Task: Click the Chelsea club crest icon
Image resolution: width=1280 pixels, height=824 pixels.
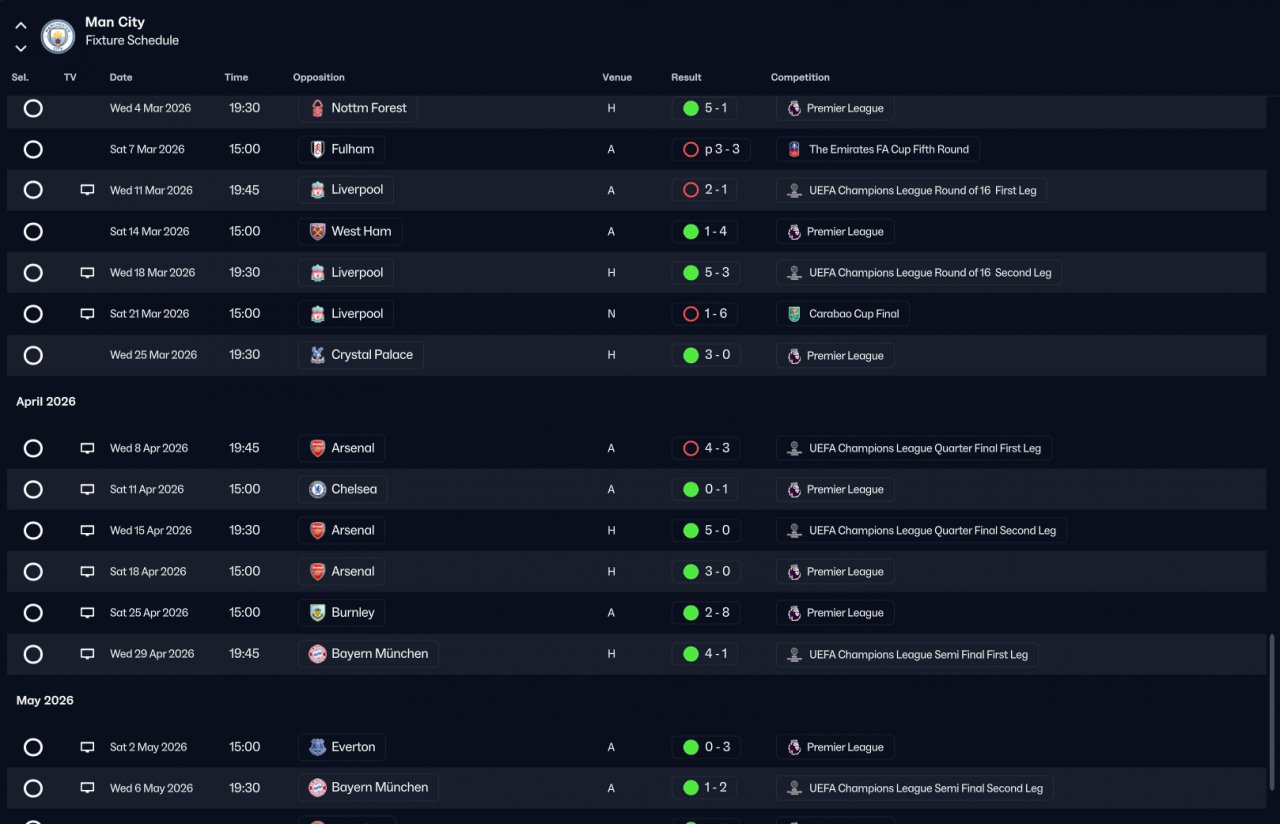Action: point(317,490)
